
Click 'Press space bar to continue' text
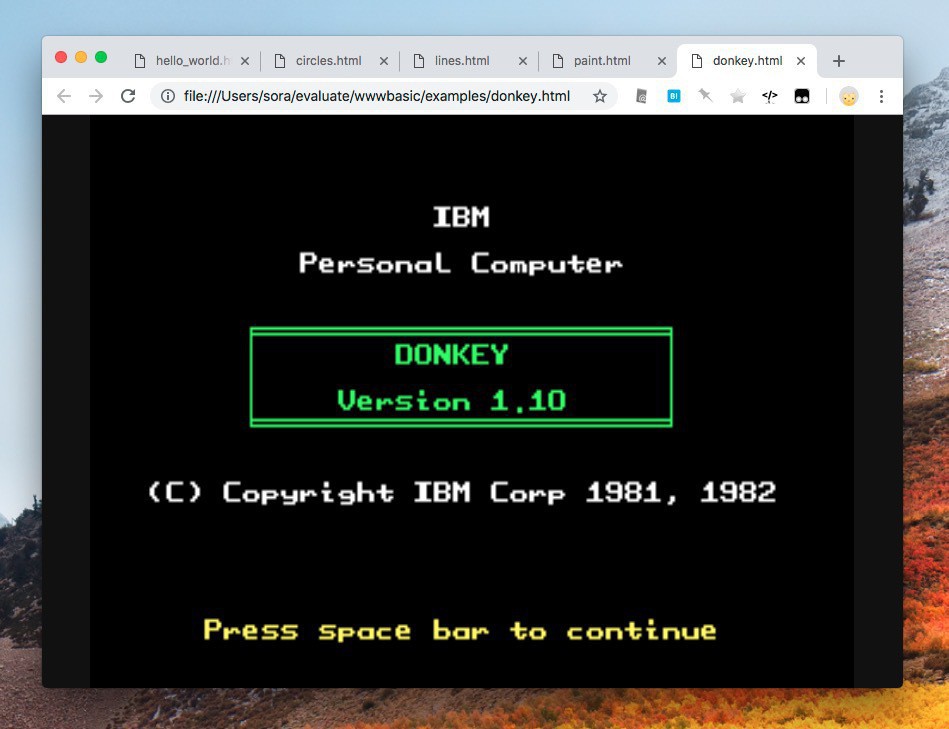tap(460, 630)
